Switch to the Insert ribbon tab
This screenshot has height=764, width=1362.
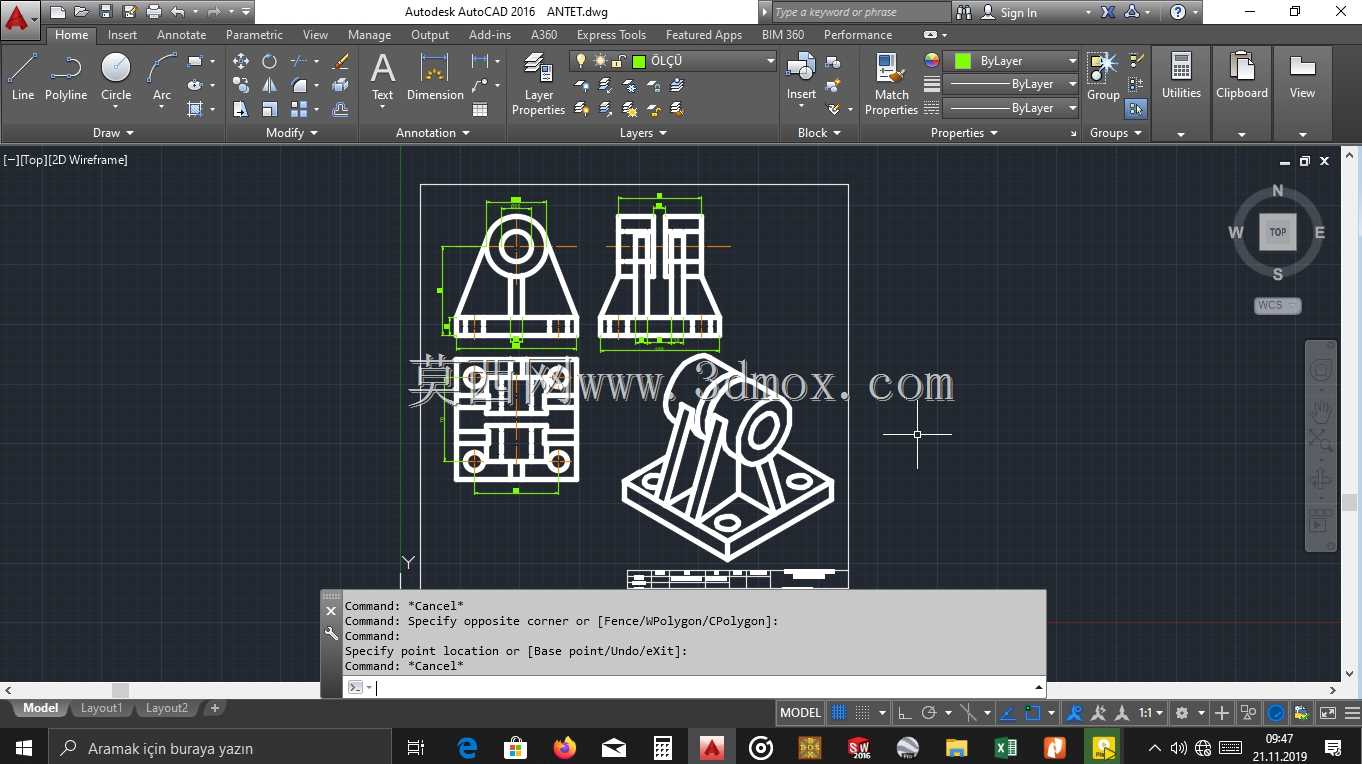(x=122, y=35)
